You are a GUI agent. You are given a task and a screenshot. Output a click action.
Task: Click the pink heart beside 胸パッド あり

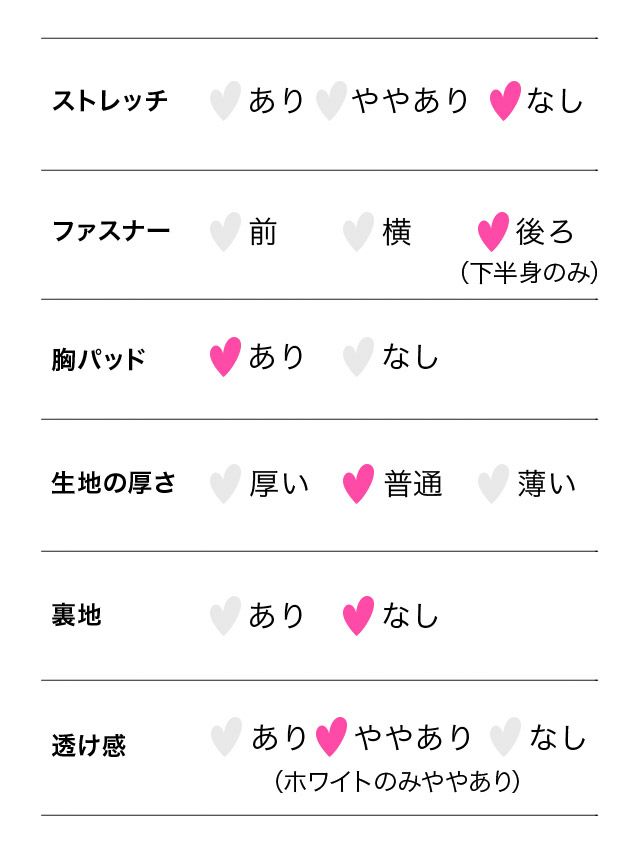226,357
